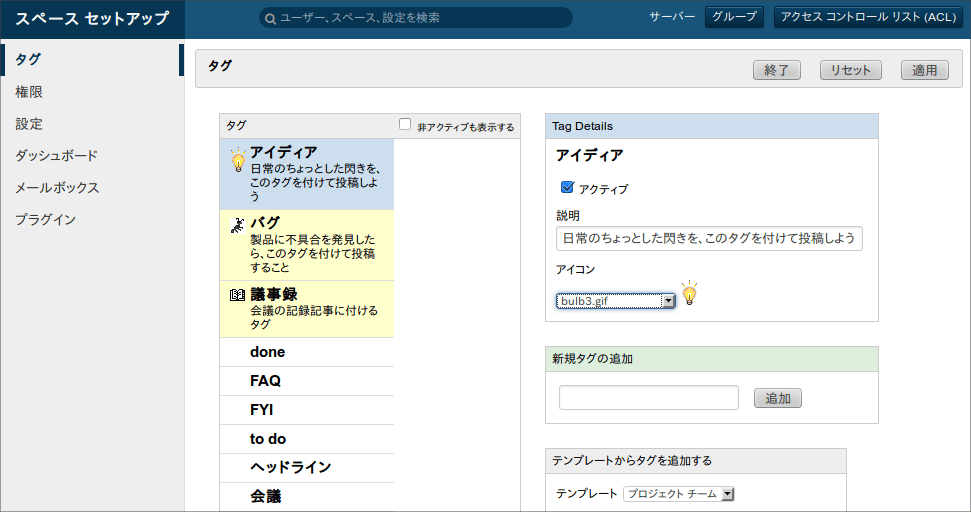Image resolution: width=971 pixels, height=512 pixels.
Task: Open the タグ sidebar item
Action: point(92,59)
